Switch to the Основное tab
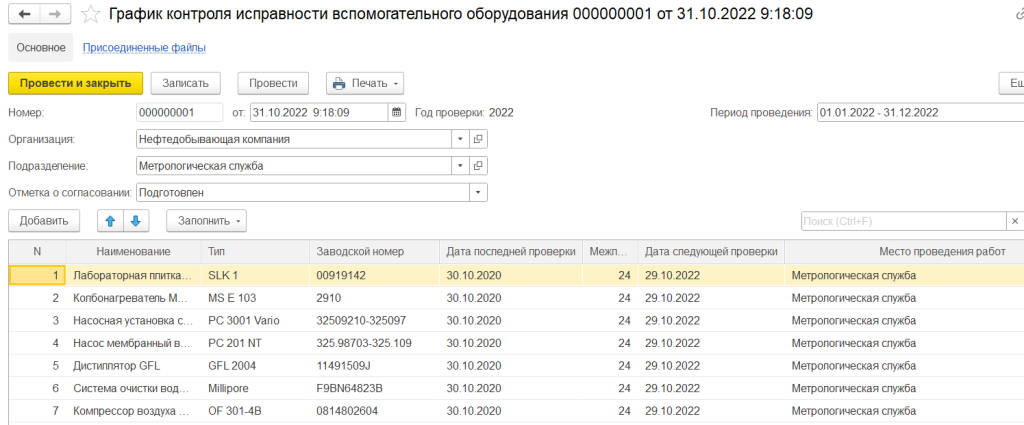Viewport: 1024px width, 425px height. [x=40, y=47]
